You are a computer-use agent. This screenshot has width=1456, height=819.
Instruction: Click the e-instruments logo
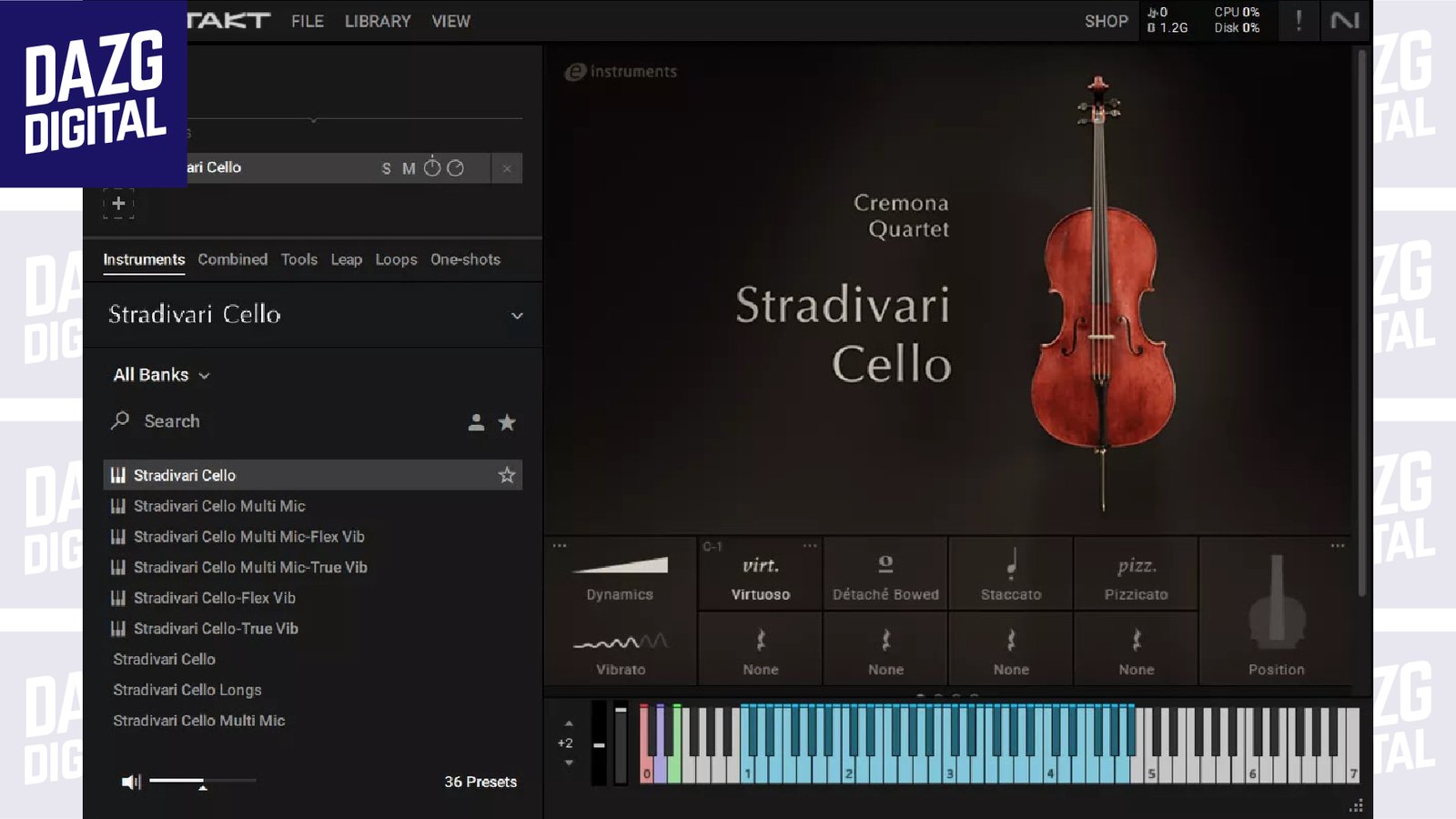[x=621, y=71]
